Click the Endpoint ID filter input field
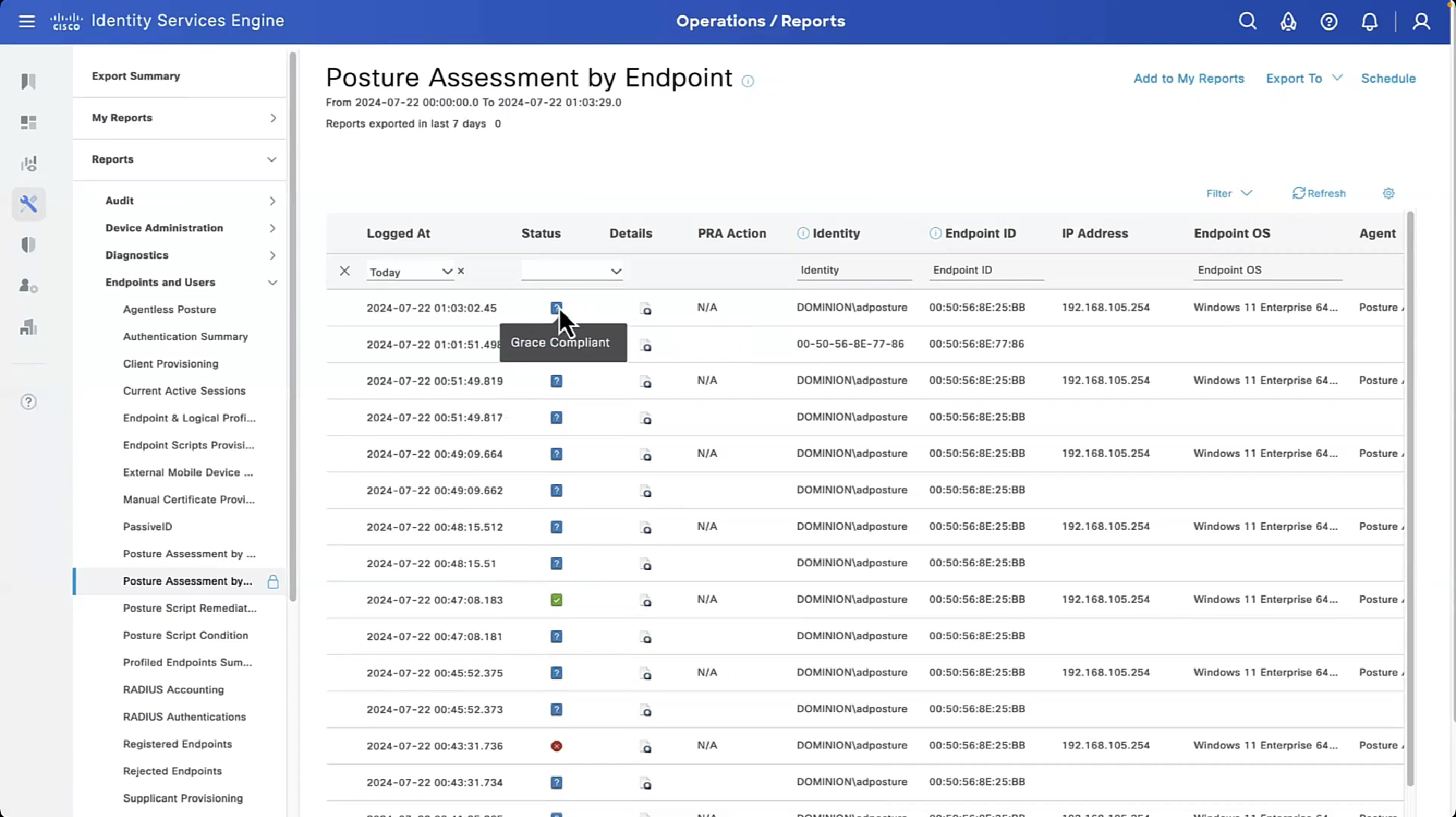The height and width of the screenshot is (817, 1456). 986,270
